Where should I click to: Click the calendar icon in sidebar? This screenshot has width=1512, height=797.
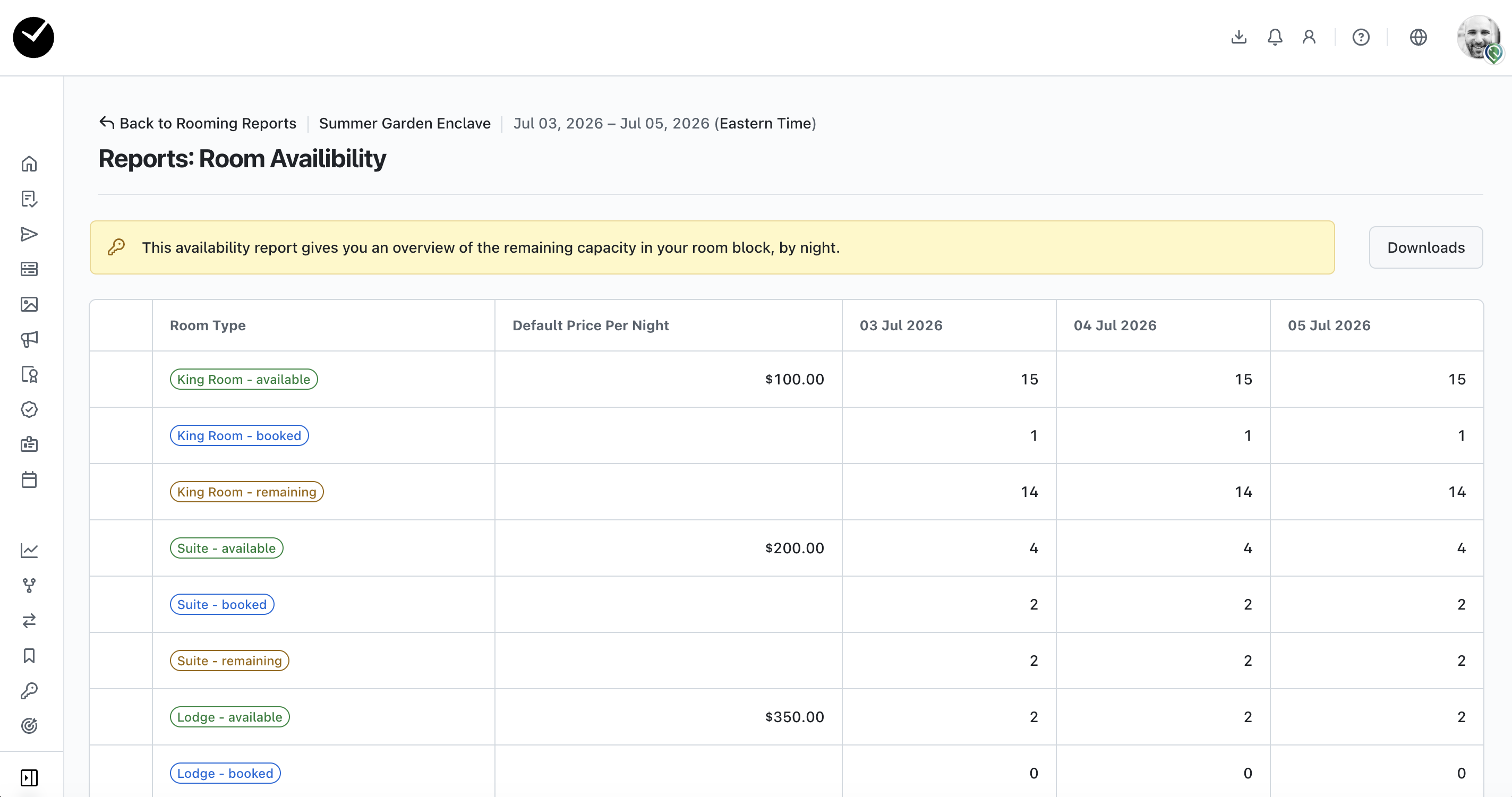29,479
